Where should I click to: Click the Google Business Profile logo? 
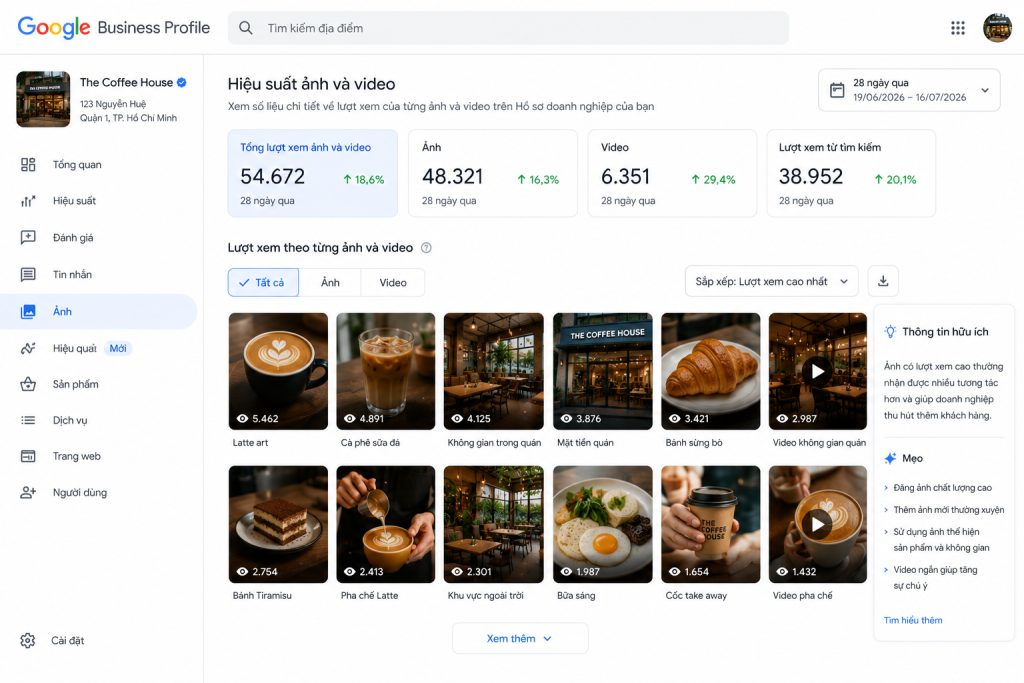pyautogui.click(x=114, y=27)
